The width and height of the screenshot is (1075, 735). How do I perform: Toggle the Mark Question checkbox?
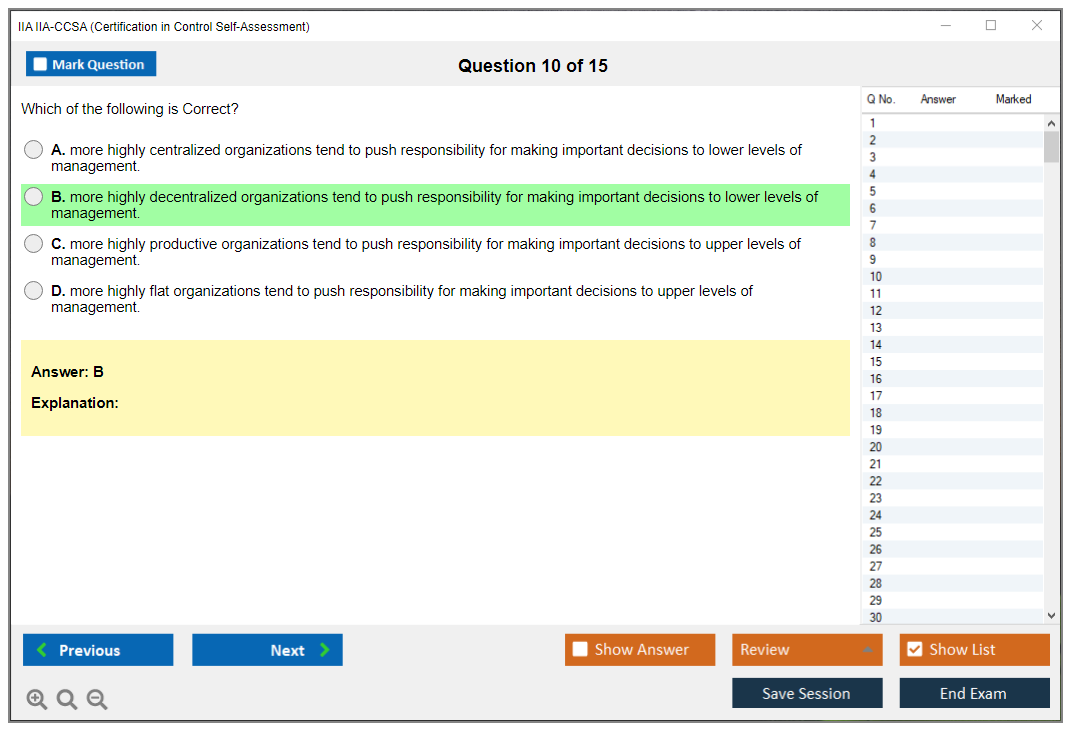(x=41, y=65)
